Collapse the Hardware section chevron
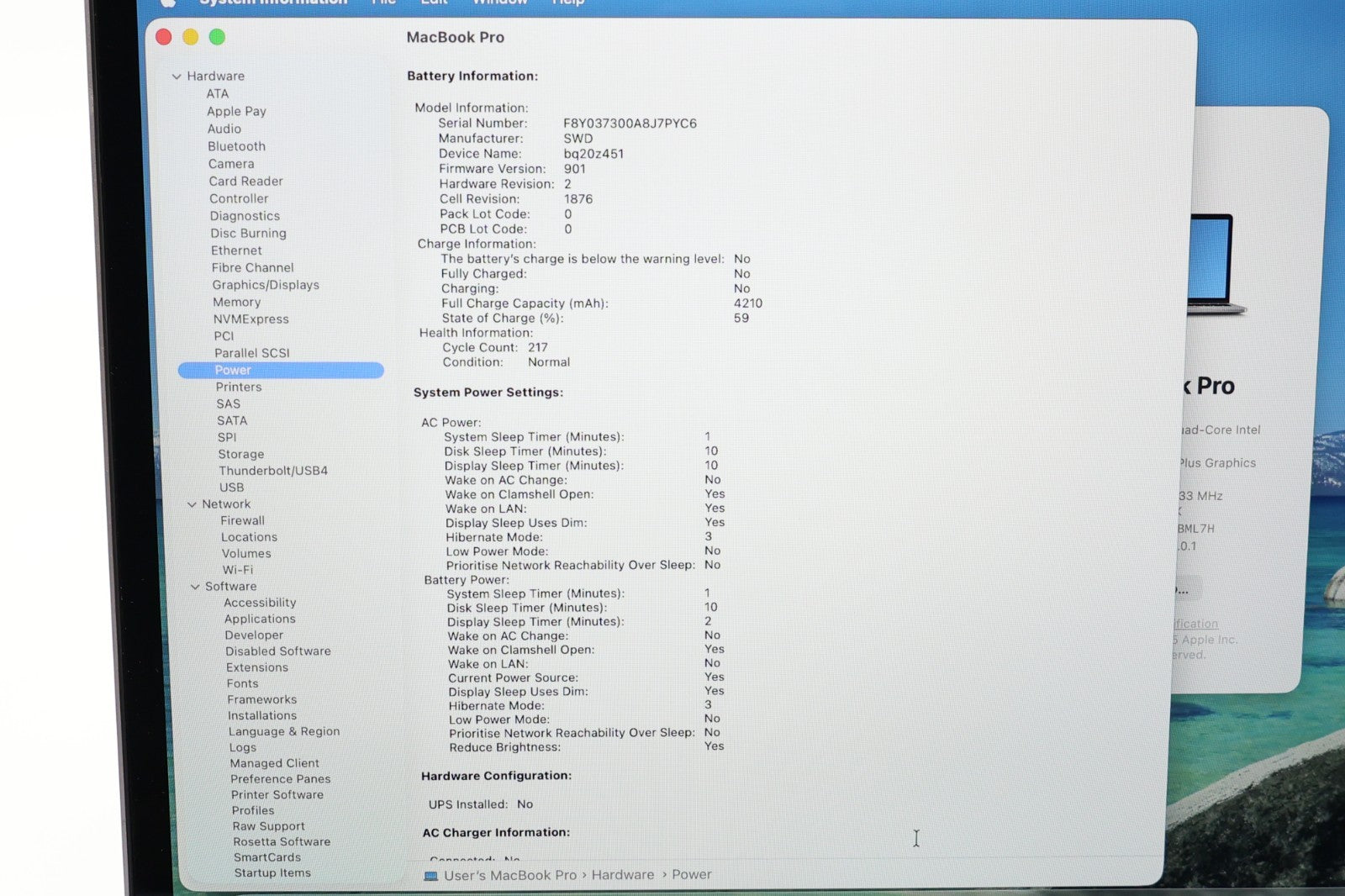1345x896 pixels. click(177, 76)
